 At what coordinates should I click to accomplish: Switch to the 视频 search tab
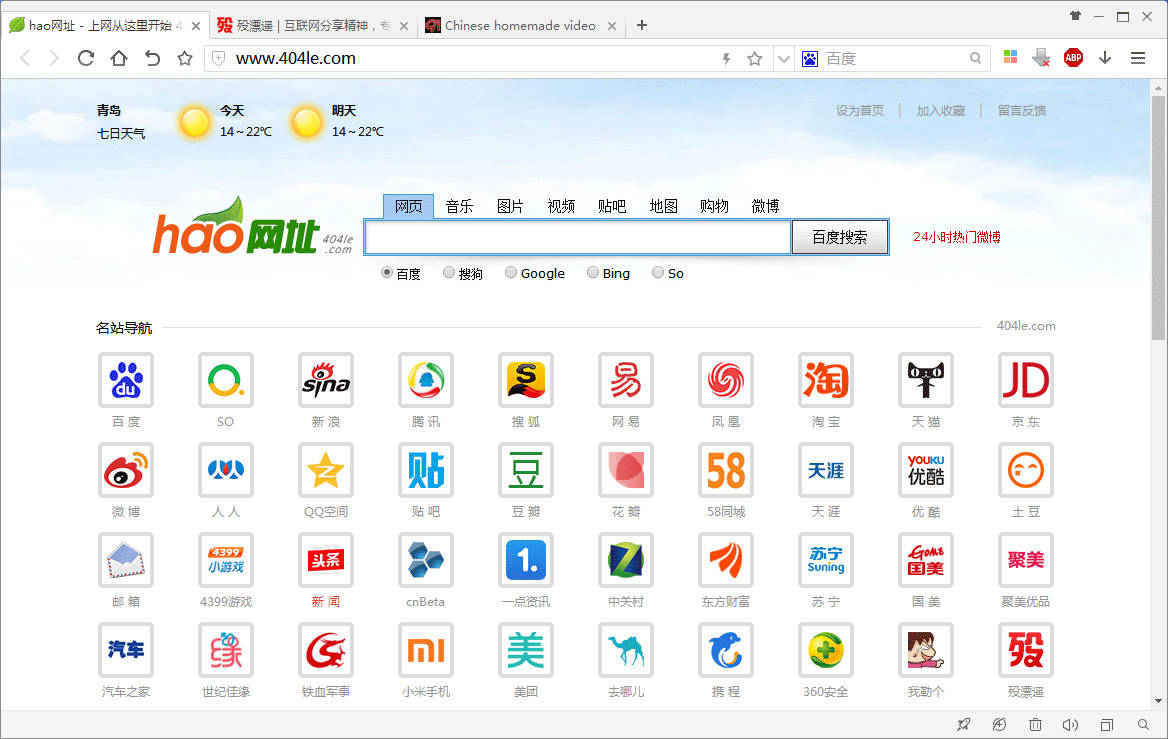point(561,206)
